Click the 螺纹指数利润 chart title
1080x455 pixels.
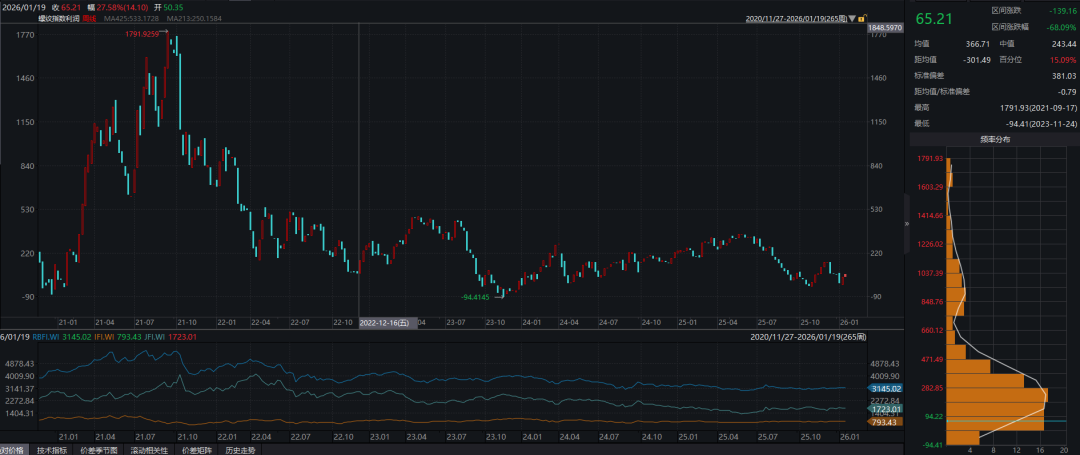(x=60, y=19)
